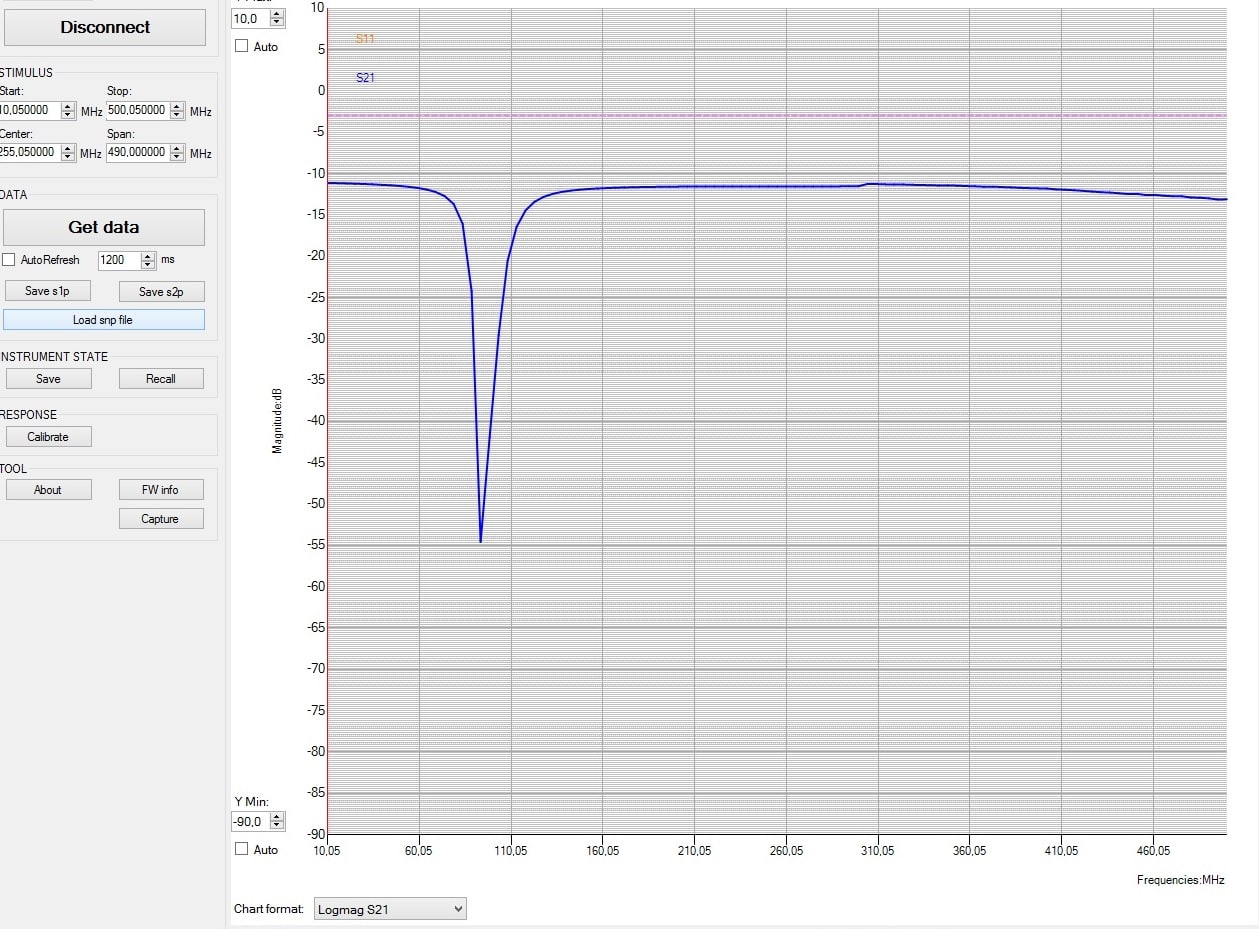
Task: Toggle the Y Max Auto checkbox
Action: coord(241,46)
